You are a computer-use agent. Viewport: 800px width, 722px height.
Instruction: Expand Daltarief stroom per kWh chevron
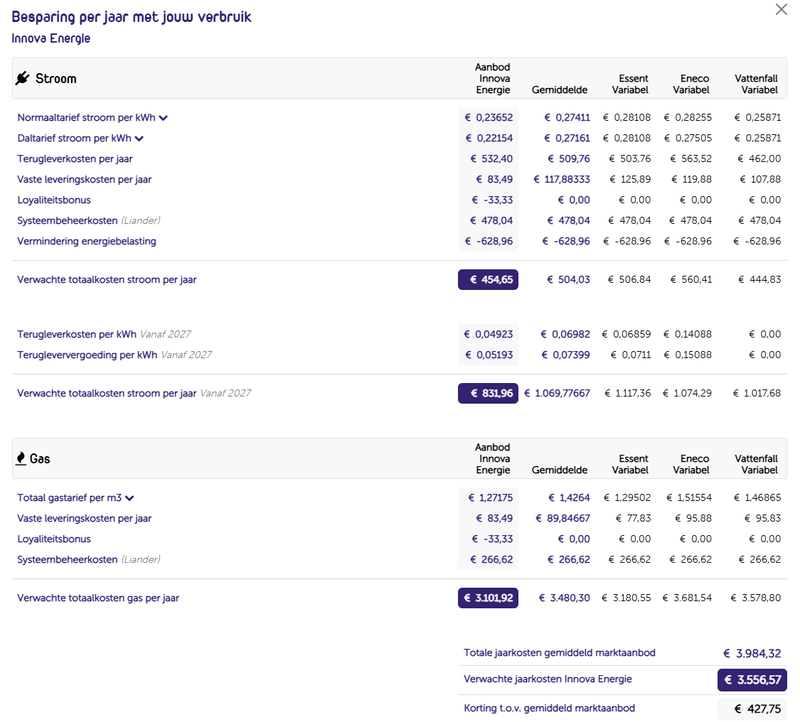click(x=139, y=138)
